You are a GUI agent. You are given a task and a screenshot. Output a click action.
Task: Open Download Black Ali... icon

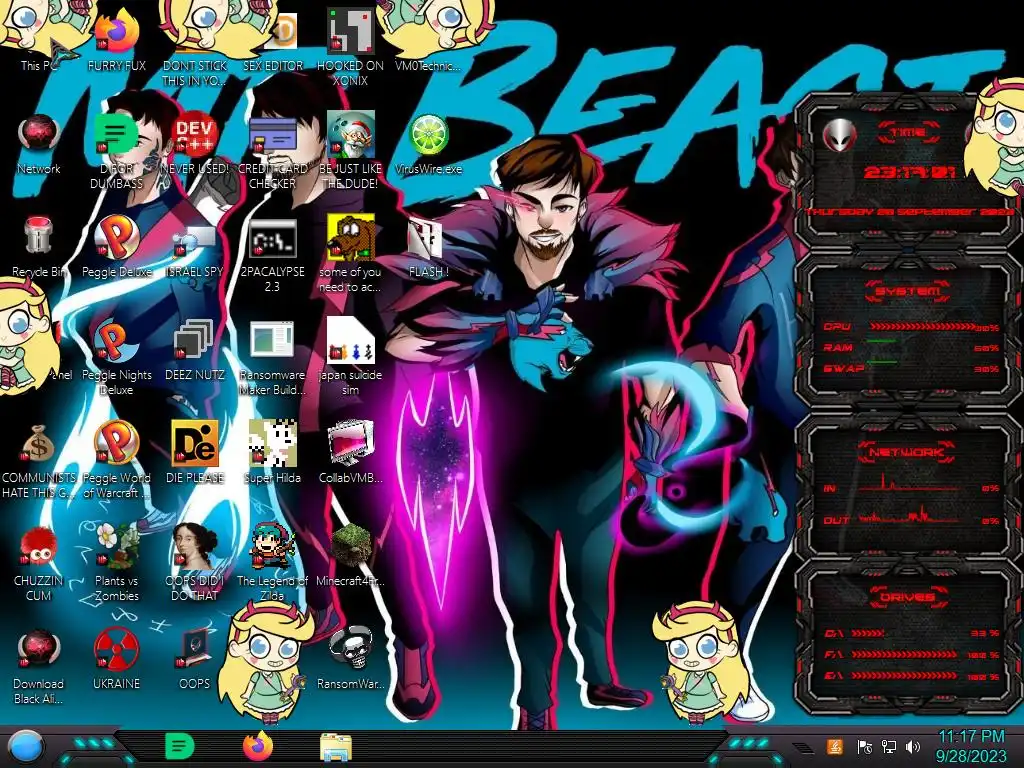pos(39,667)
